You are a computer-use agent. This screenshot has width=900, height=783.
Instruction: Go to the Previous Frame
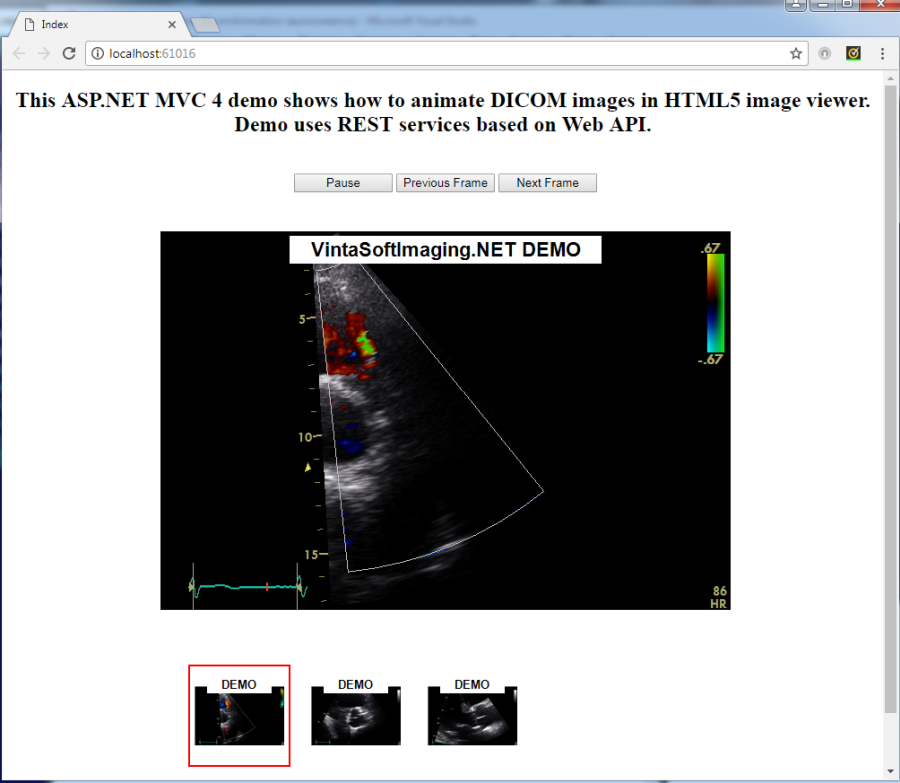pos(445,183)
